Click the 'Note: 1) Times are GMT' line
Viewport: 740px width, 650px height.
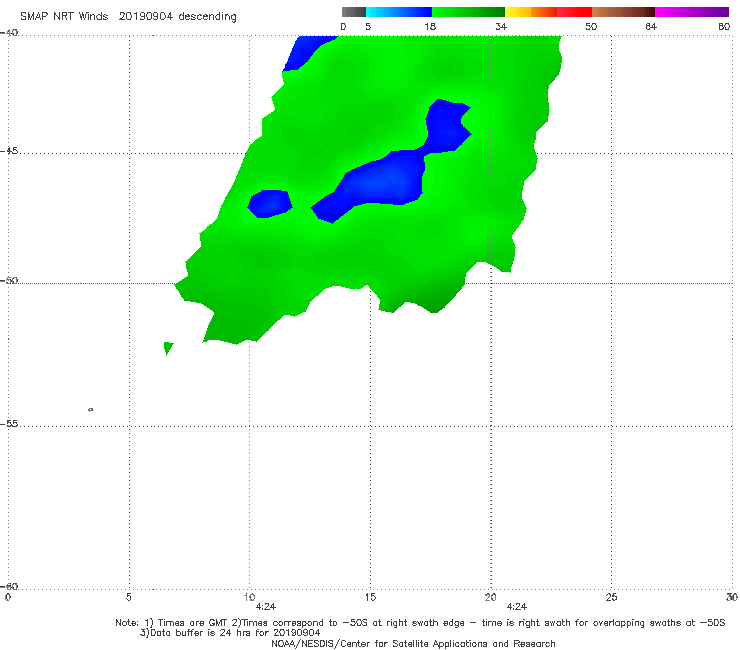pos(420,623)
